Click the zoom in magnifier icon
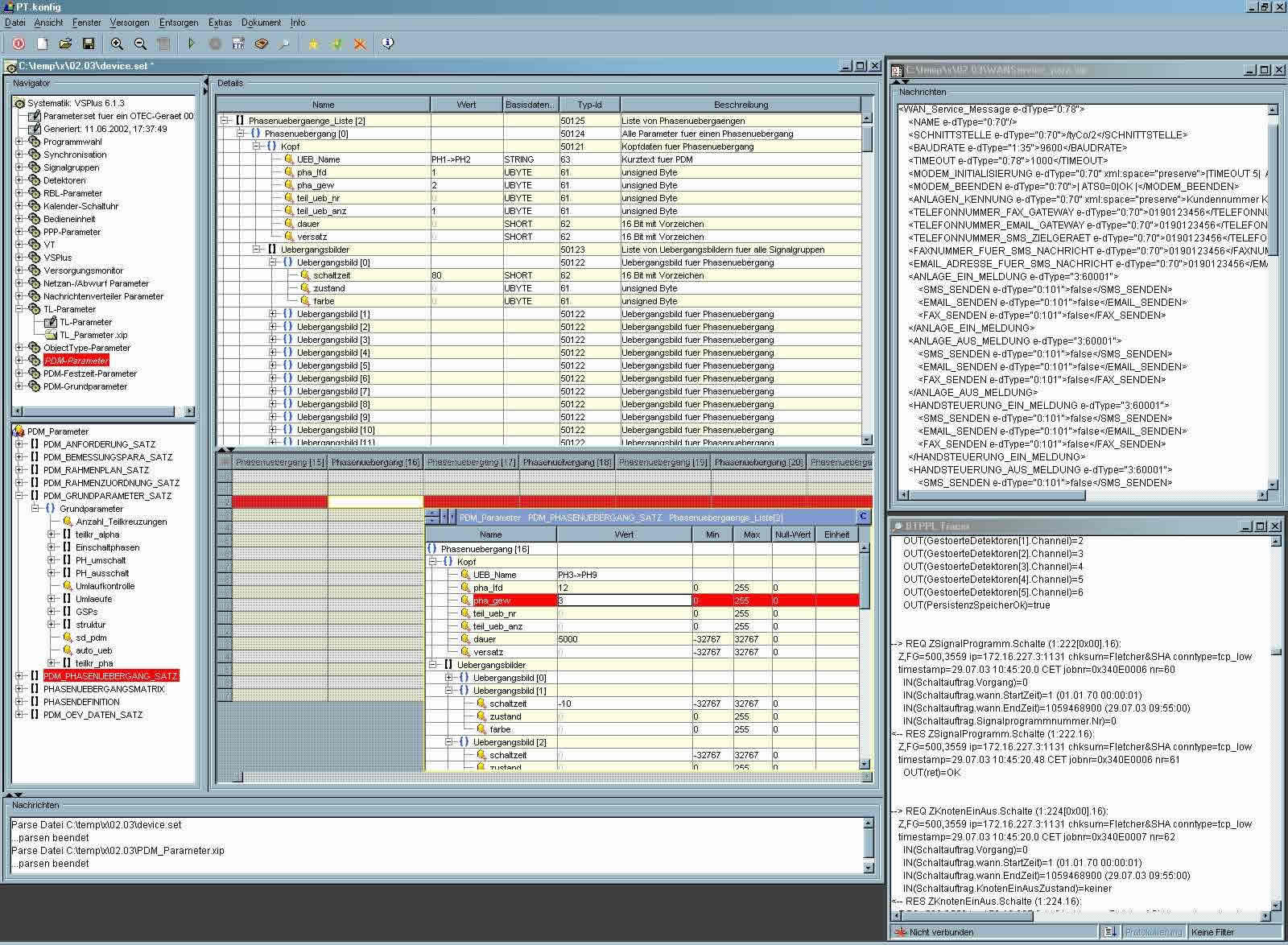This screenshot has height=945, width=1288. coord(117,43)
